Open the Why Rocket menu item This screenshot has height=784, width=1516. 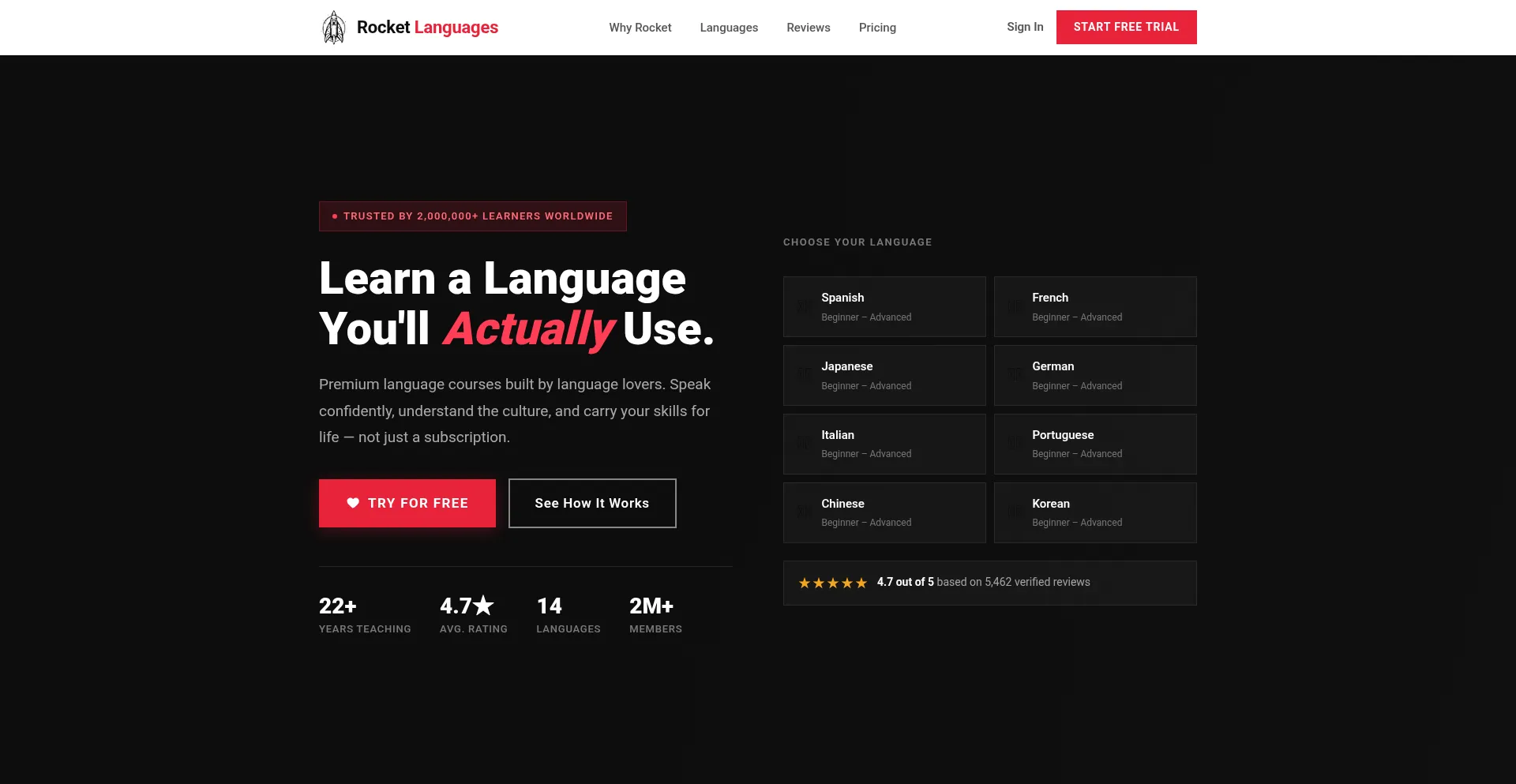pyautogui.click(x=640, y=28)
